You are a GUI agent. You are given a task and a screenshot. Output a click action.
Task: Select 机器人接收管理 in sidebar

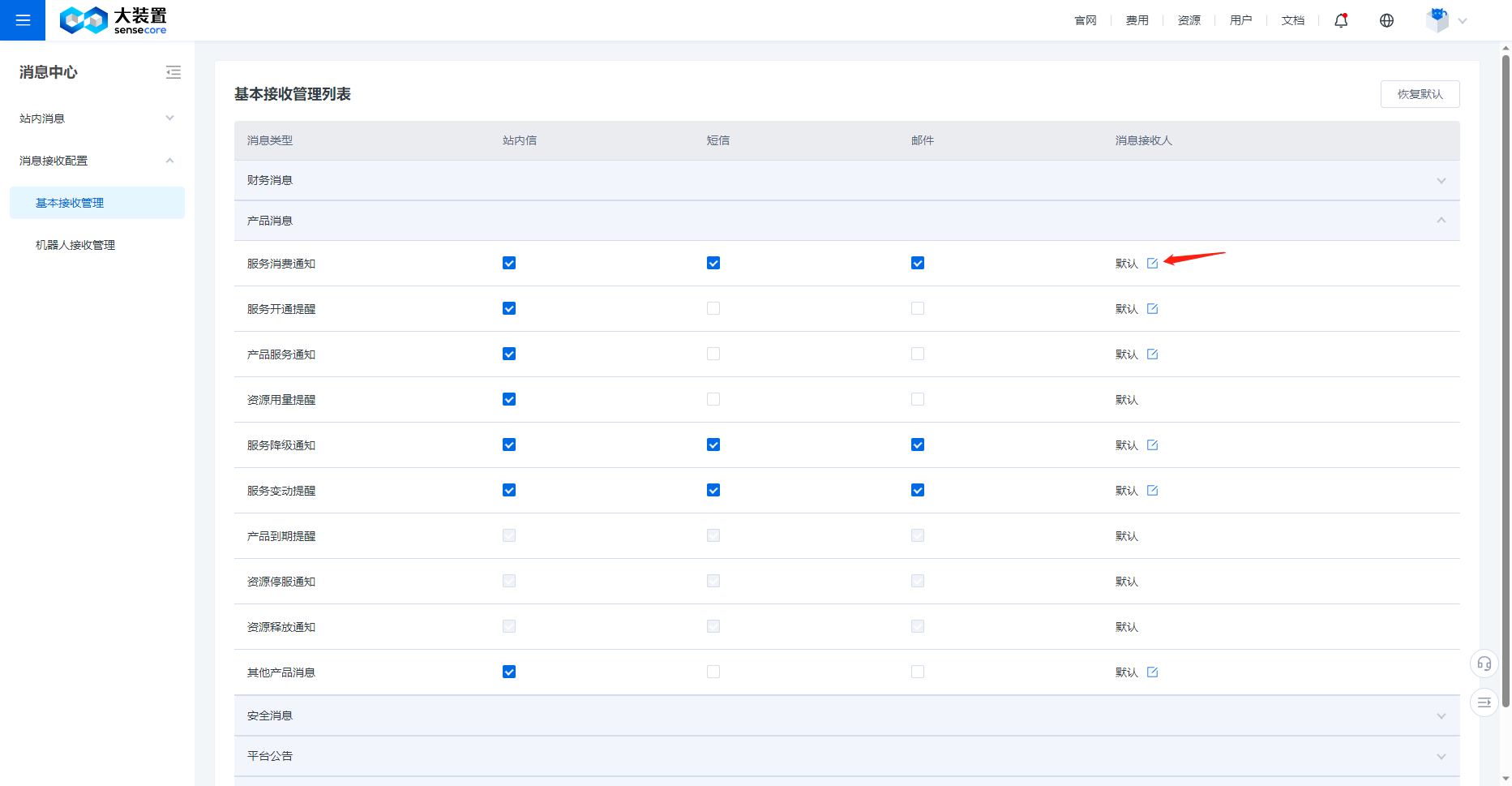click(97, 245)
